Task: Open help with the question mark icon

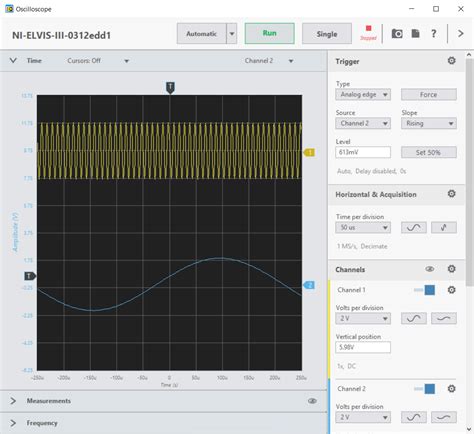Action: point(434,34)
